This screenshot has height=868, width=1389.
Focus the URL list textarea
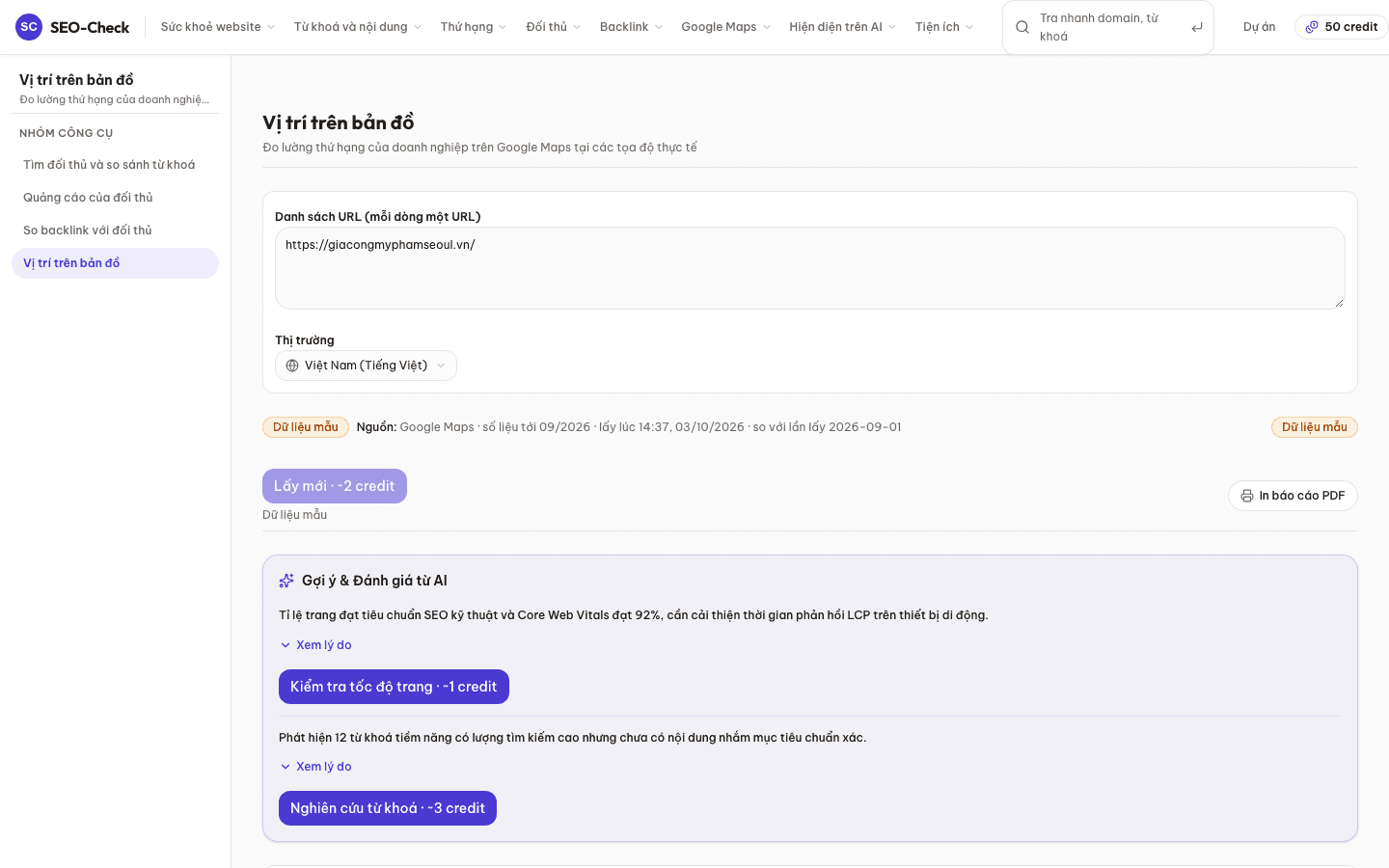tap(810, 268)
